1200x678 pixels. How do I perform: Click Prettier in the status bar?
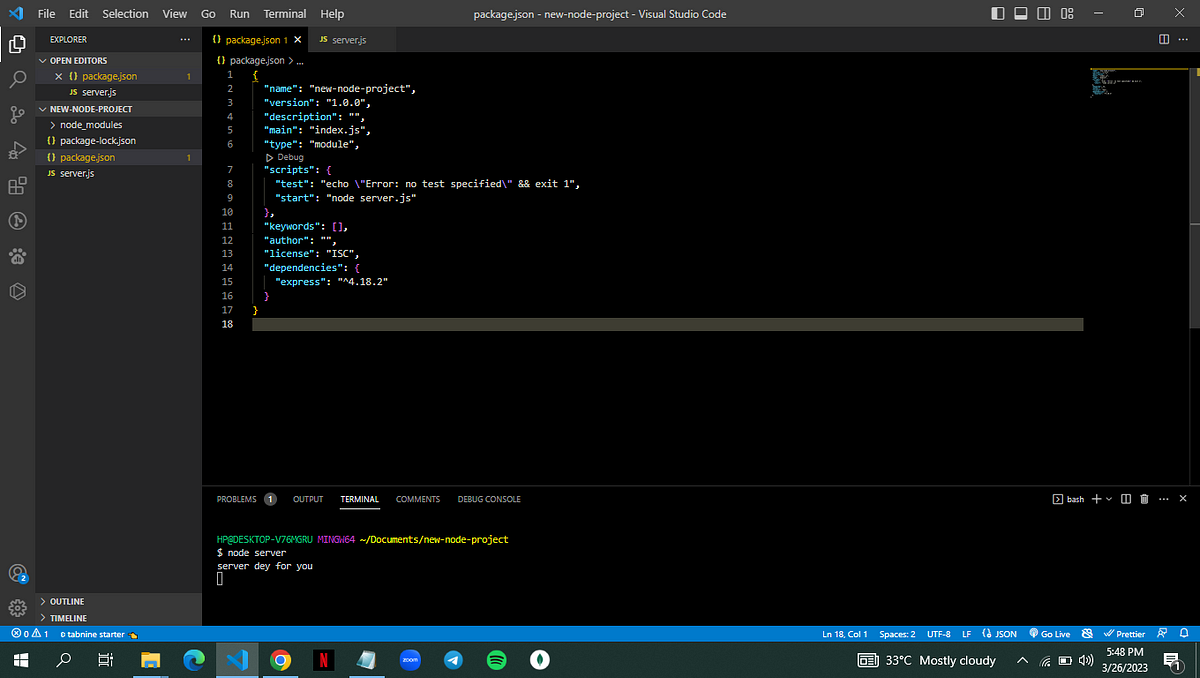1124,634
